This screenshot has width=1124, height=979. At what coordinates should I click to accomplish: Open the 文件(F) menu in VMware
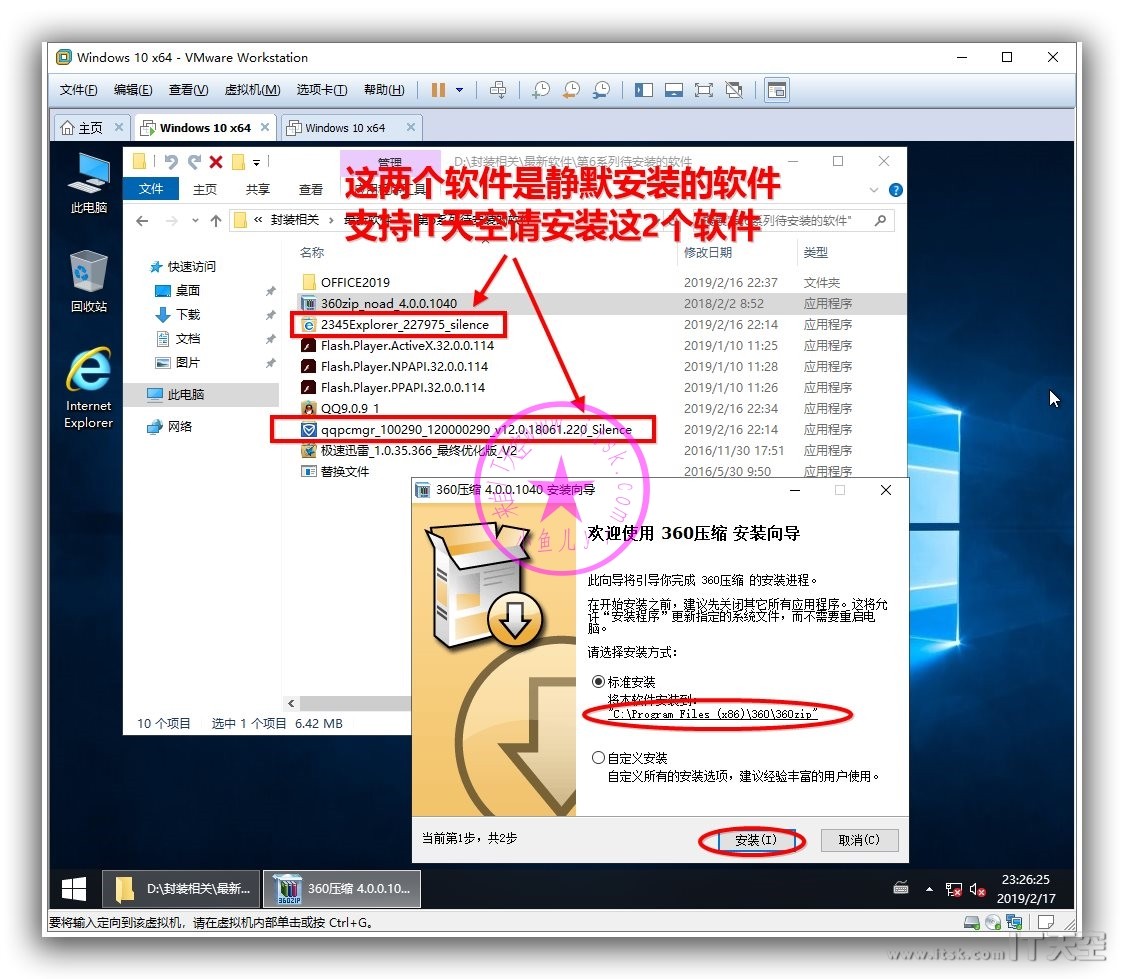pos(78,90)
